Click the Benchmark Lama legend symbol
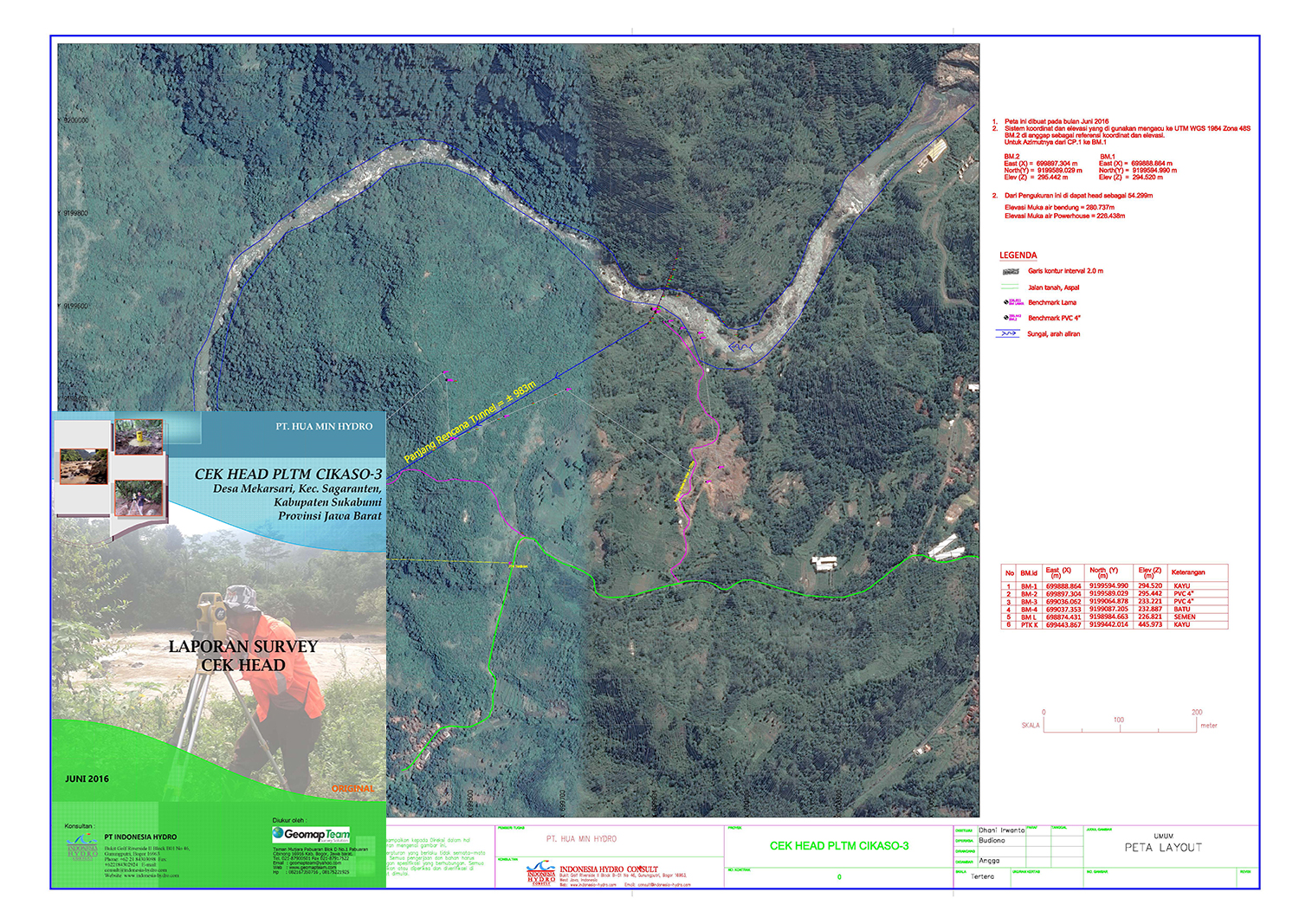This screenshot has height=924, width=1299. click(x=1011, y=303)
